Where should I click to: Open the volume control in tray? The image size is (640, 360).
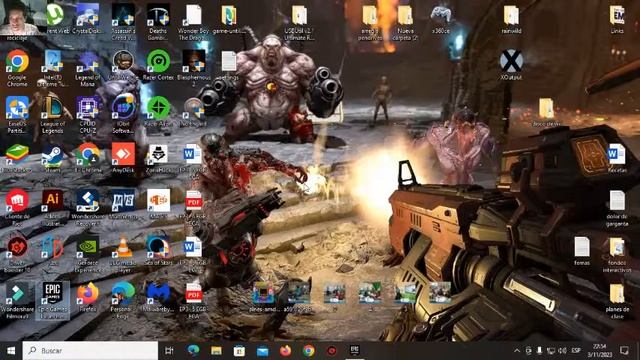click(x=562, y=351)
